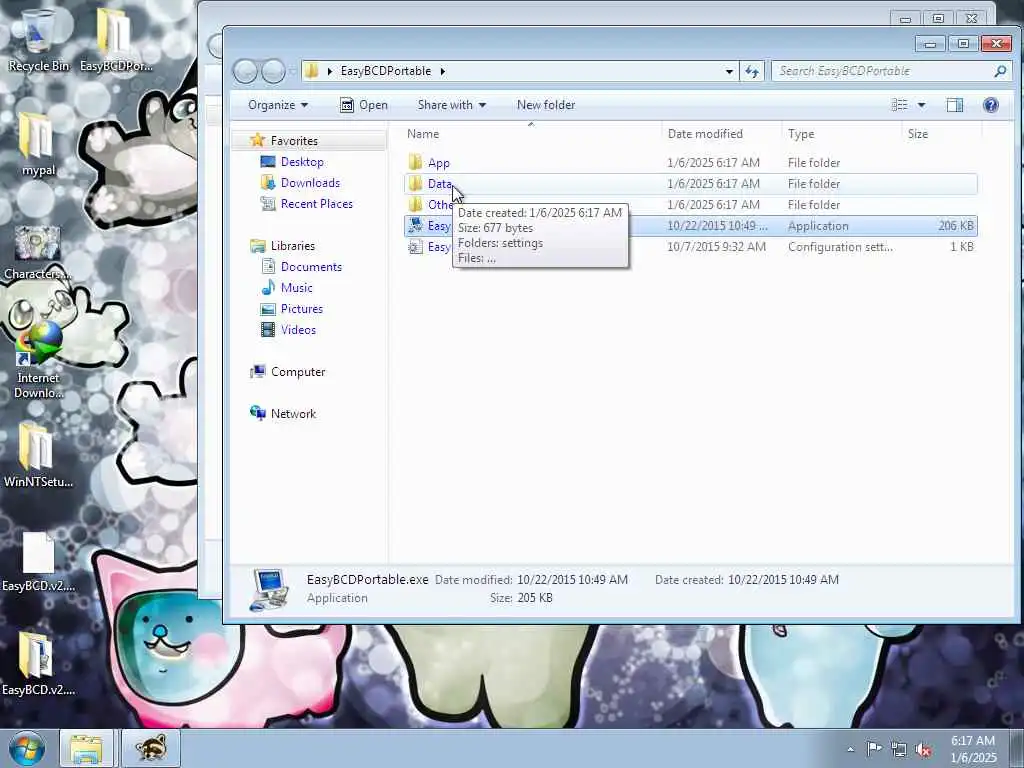Click the muted volume tray icon
The width and height of the screenshot is (1024, 768).
tap(923, 750)
